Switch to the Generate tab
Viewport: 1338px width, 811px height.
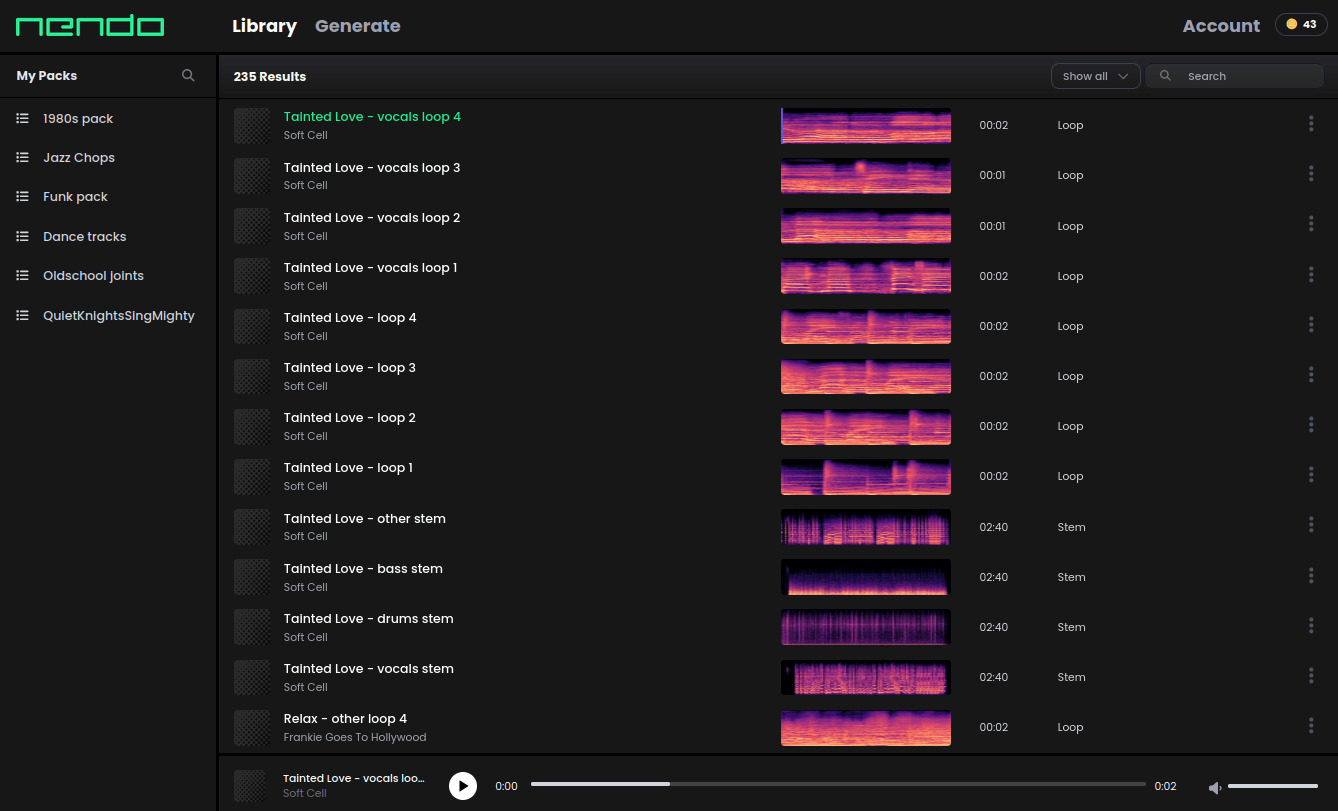click(357, 26)
